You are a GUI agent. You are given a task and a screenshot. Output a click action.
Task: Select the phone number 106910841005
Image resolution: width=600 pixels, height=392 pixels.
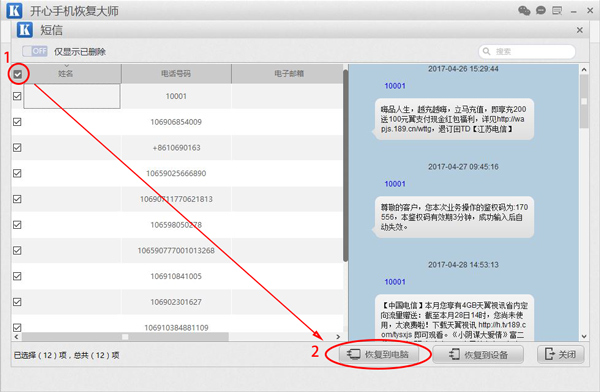[x=176, y=276]
